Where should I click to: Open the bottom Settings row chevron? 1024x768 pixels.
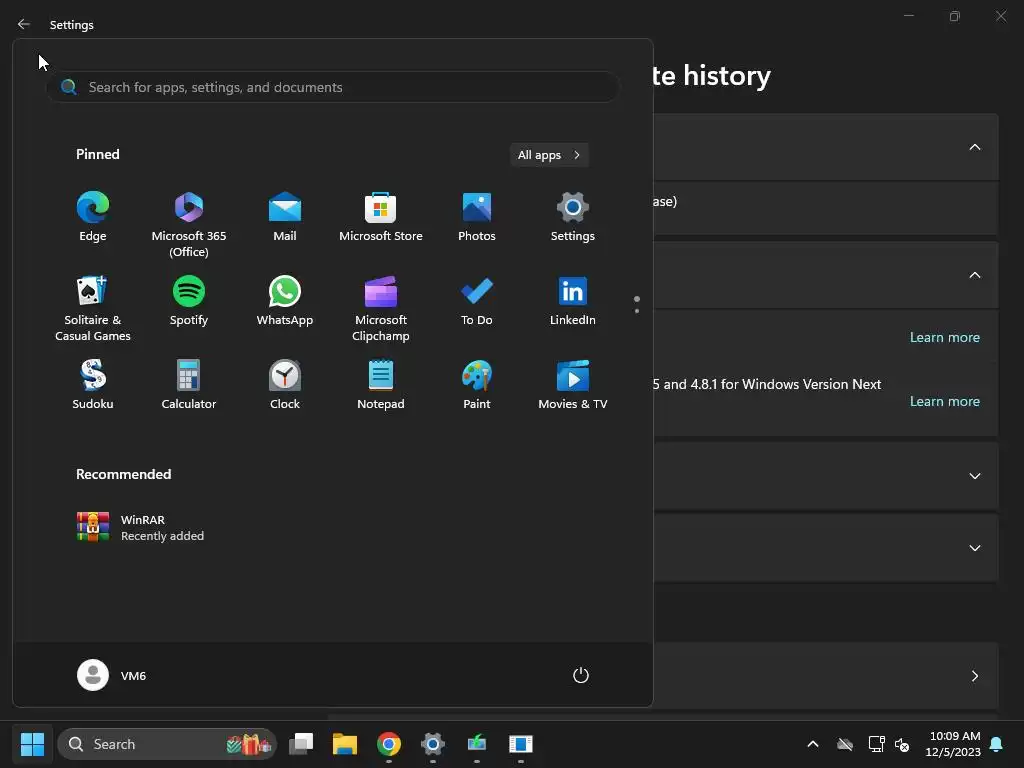click(x=974, y=676)
